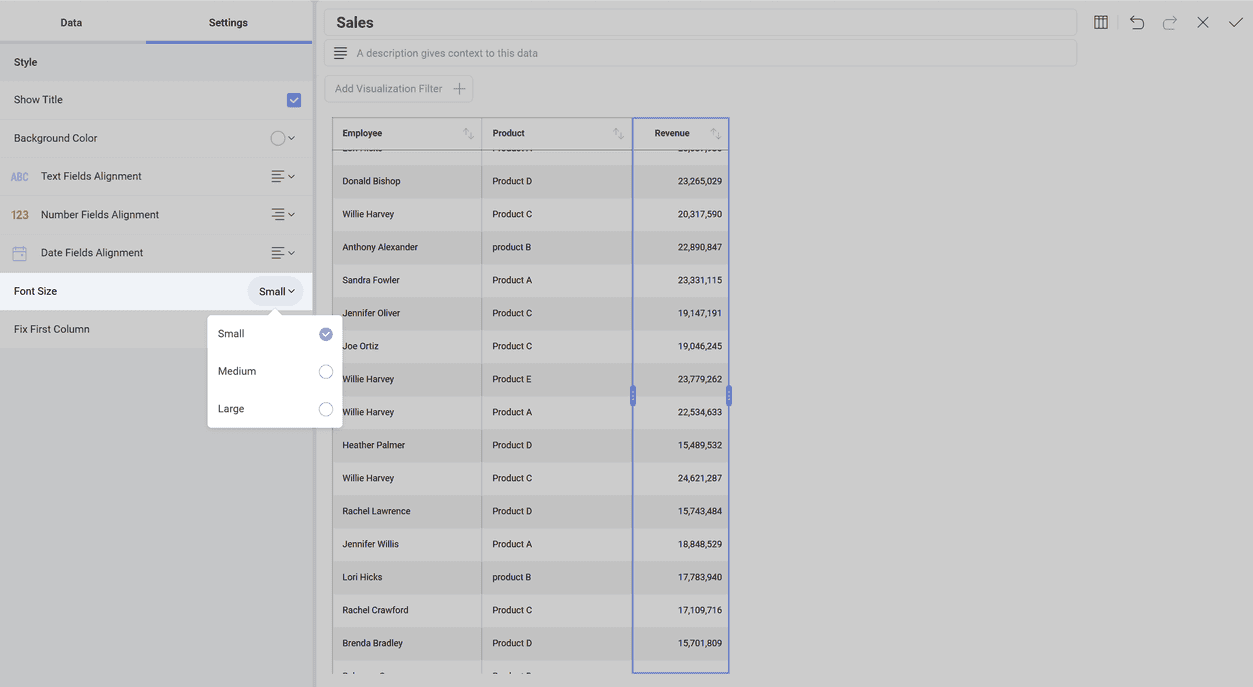Open Date Fields Alignment dropdown
This screenshot has width=1253, height=687.
pyautogui.click(x=283, y=253)
